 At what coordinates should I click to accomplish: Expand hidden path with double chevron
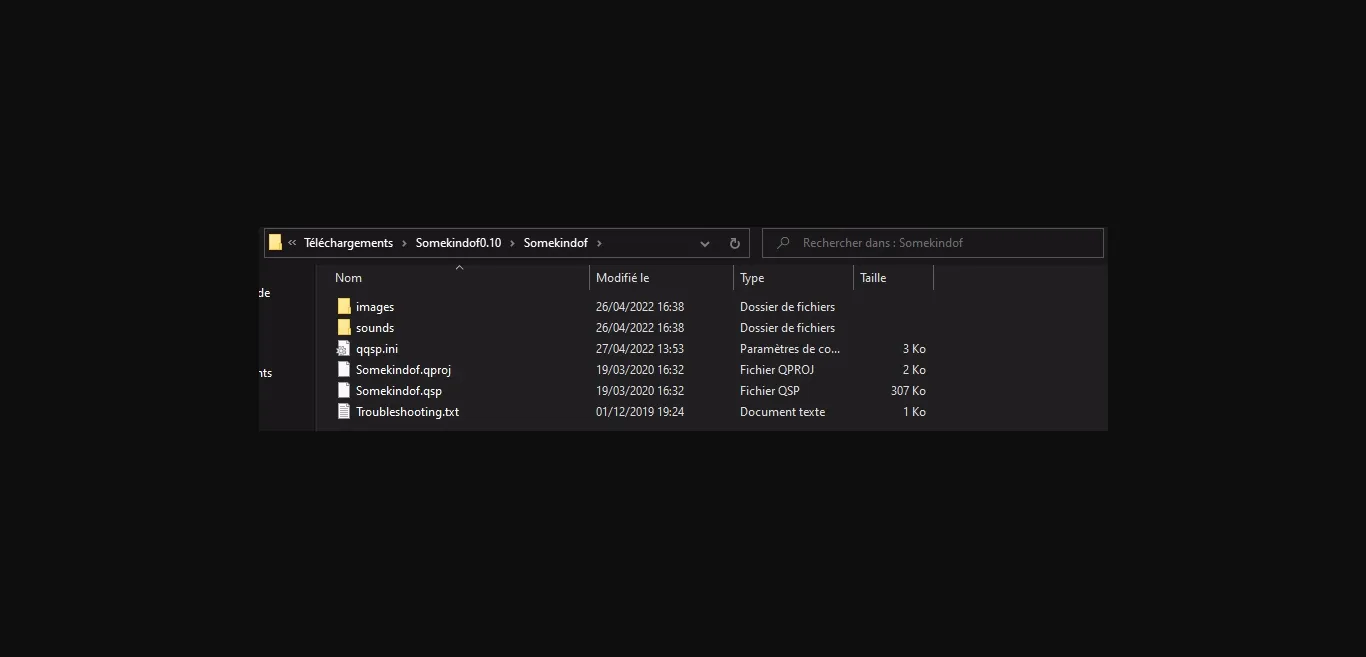pos(292,243)
